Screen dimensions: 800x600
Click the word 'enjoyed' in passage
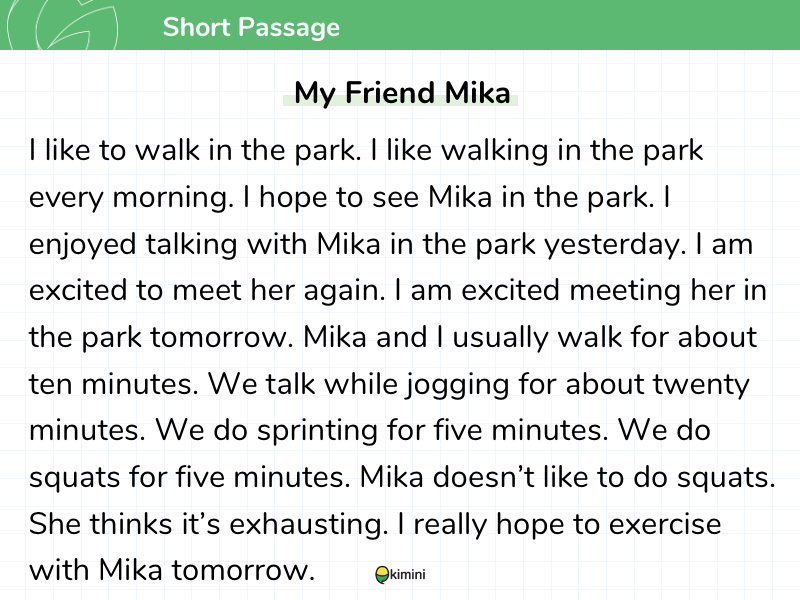(83, 244)
